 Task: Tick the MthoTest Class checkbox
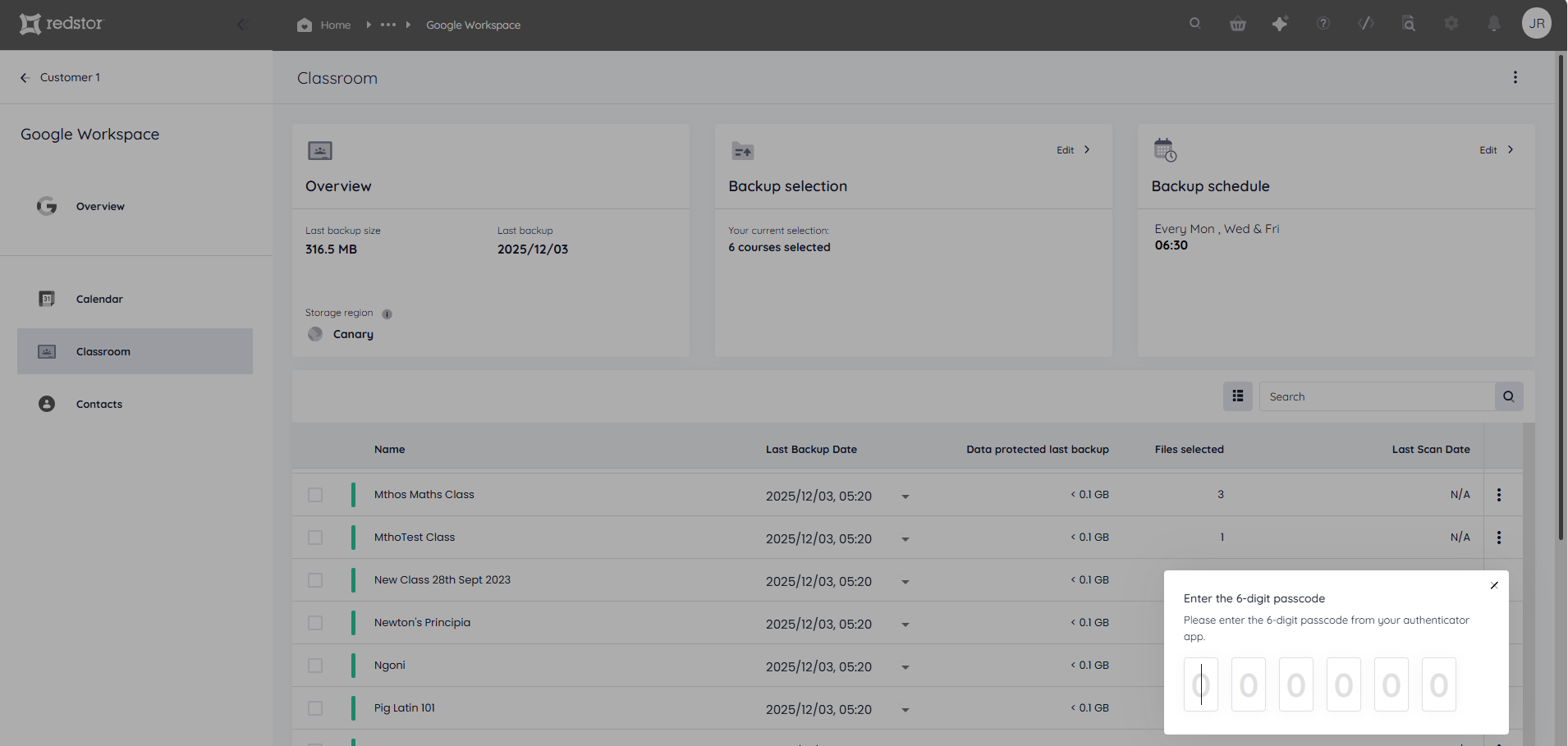[x=315, y=538]
